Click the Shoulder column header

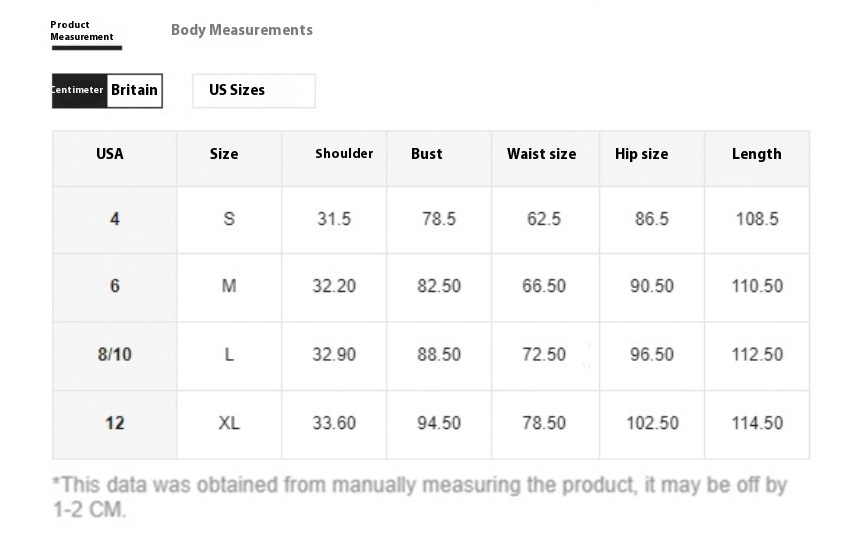click(x=344, y=154)
